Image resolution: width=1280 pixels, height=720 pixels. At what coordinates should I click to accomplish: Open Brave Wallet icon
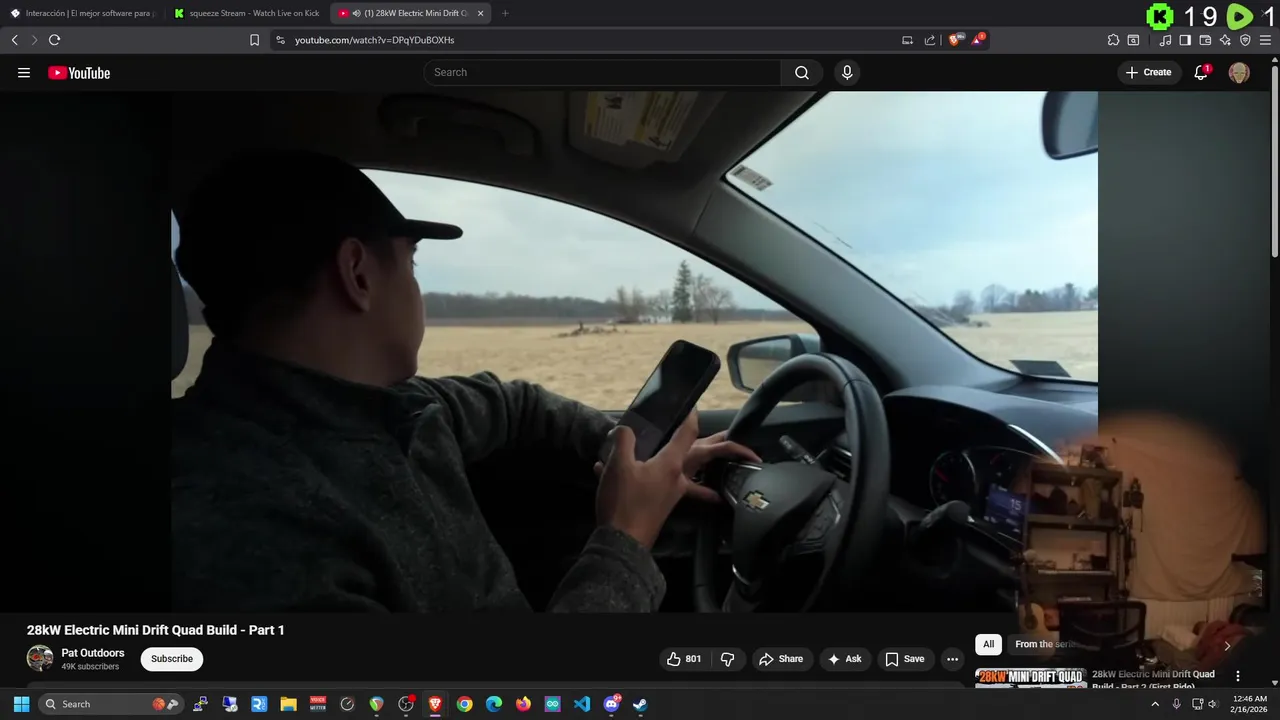click(1205, 40)
